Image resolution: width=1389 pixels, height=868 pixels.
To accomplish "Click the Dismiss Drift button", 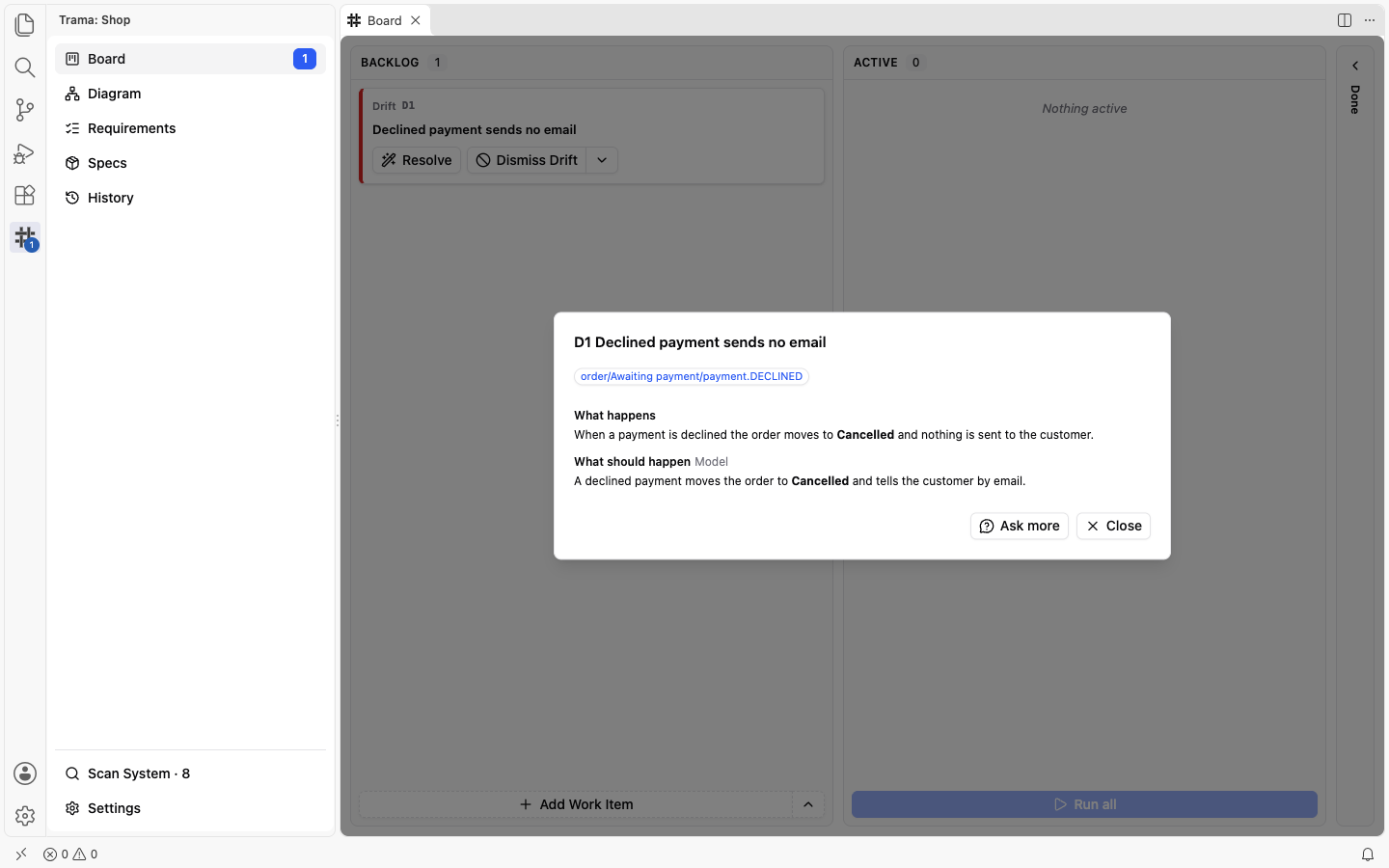I will coord(527,160).
